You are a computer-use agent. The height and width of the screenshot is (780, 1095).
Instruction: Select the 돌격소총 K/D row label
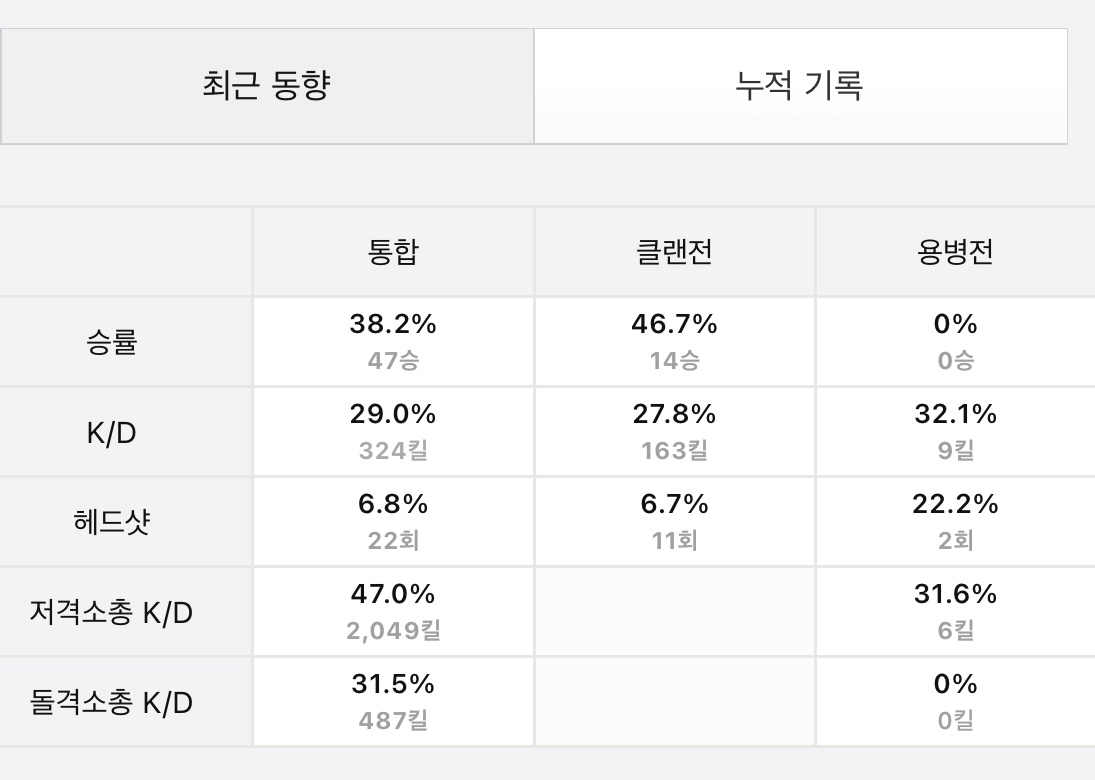(x=111, y=703)
